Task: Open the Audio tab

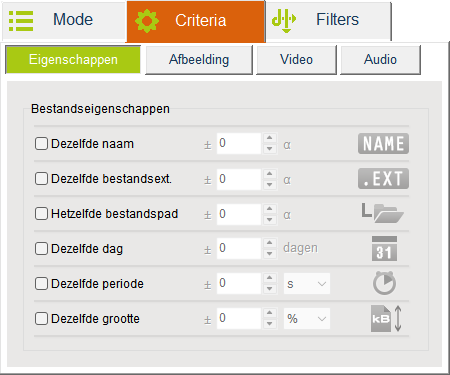Action: point(380,60)
